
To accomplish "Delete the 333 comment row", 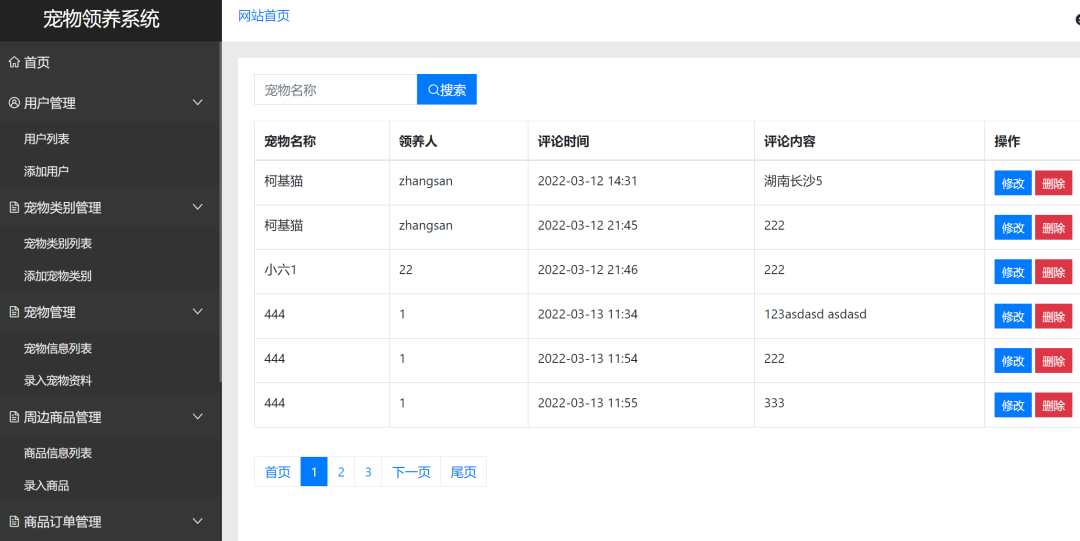I will pyautogui.click(x=1053, y=405).
